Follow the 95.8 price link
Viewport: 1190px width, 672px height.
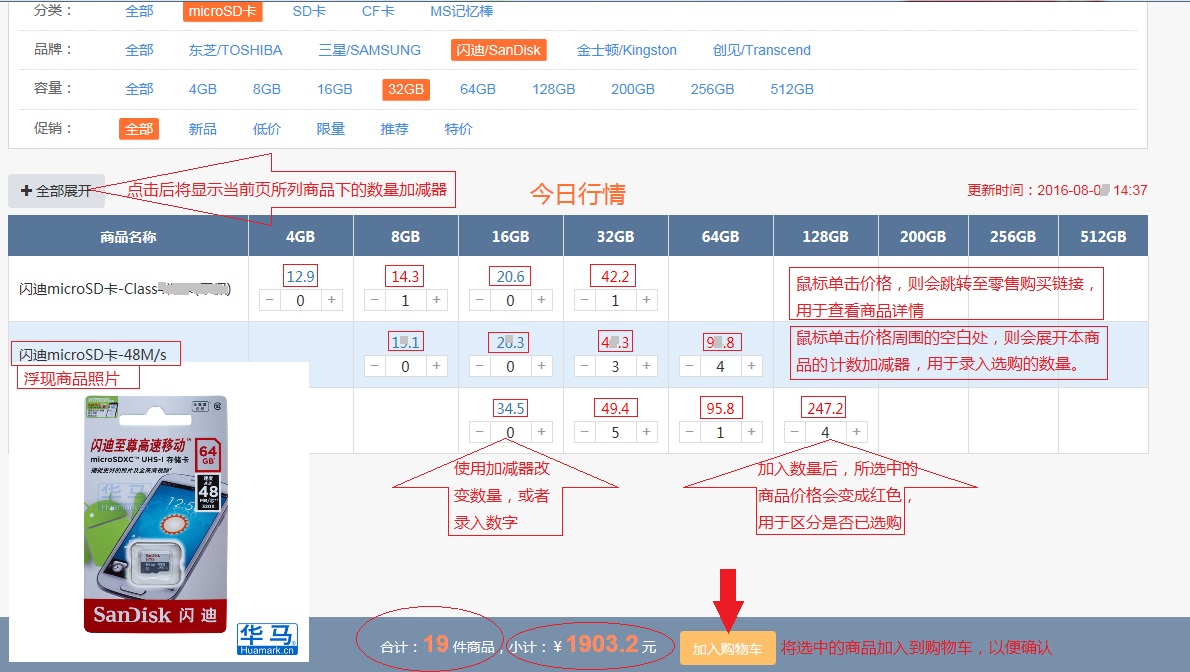(720, 409)
